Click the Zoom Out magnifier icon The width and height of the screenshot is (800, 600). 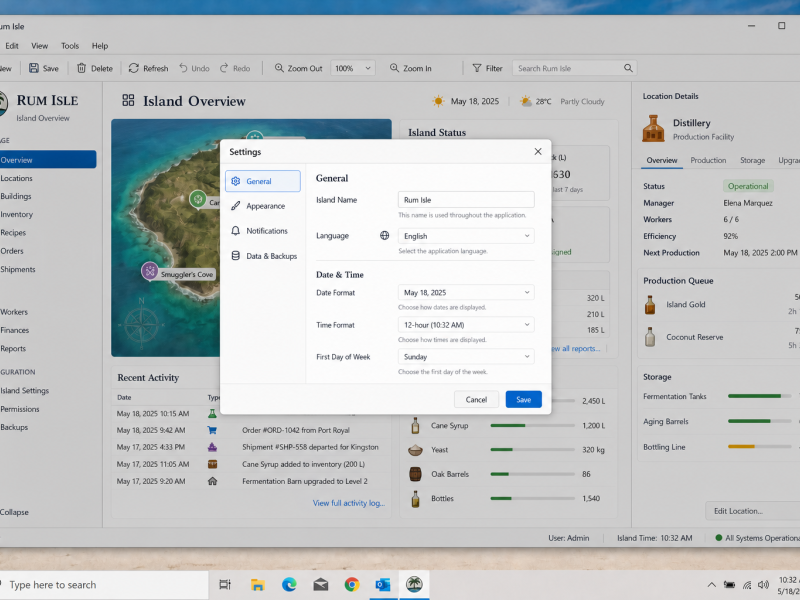pos(279,68)
